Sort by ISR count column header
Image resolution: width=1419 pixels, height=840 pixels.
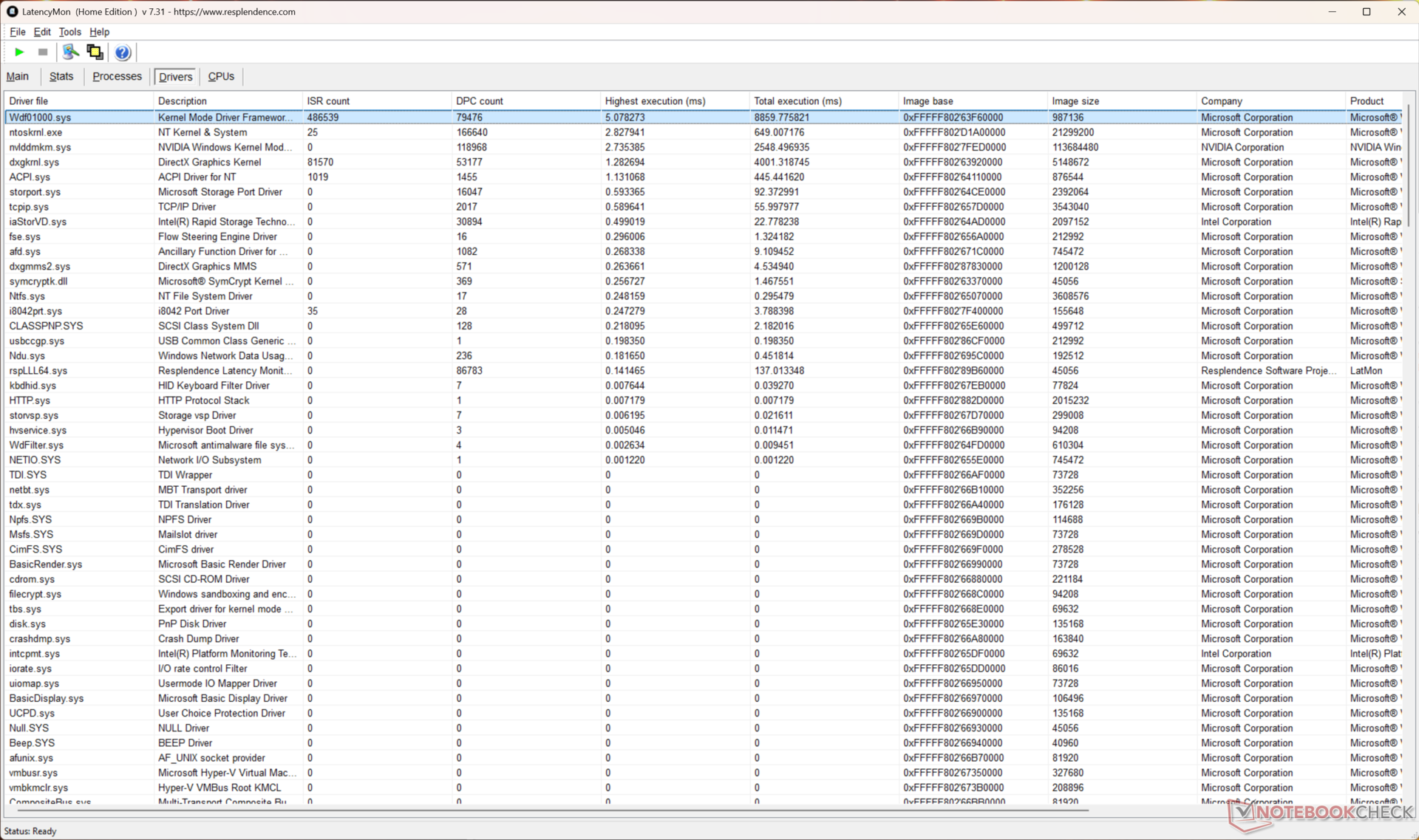coord(378,101)
